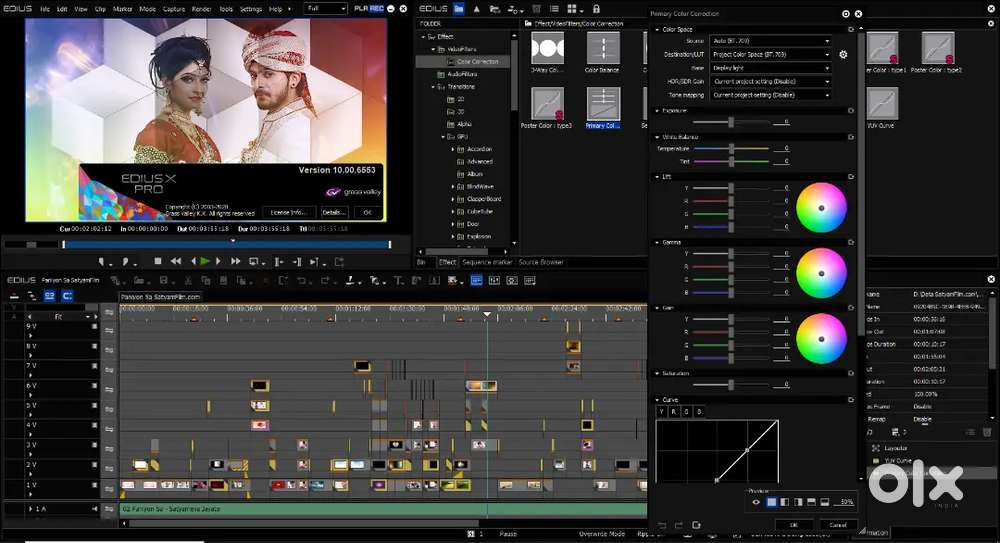
Task: Click the Rewind button in the player
Action: pos(175,261)
